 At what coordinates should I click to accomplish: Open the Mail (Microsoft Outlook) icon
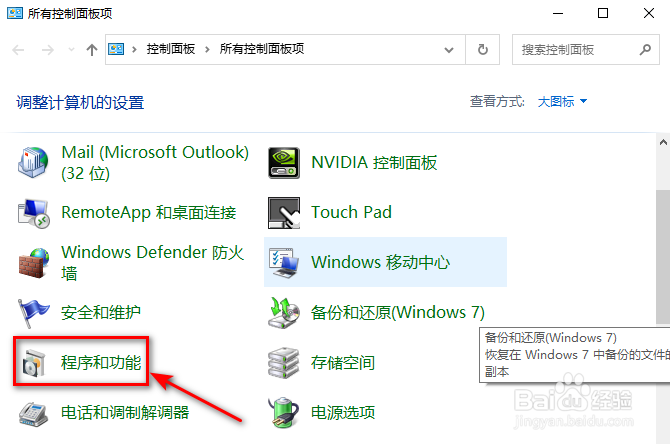33,162
